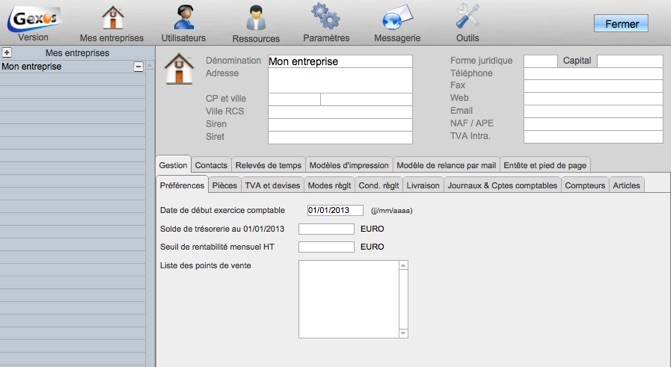The height and width of the screenshot is (367, 671).
Task: Click points de vente scrollbar down arrow
Action: (404, 333)
